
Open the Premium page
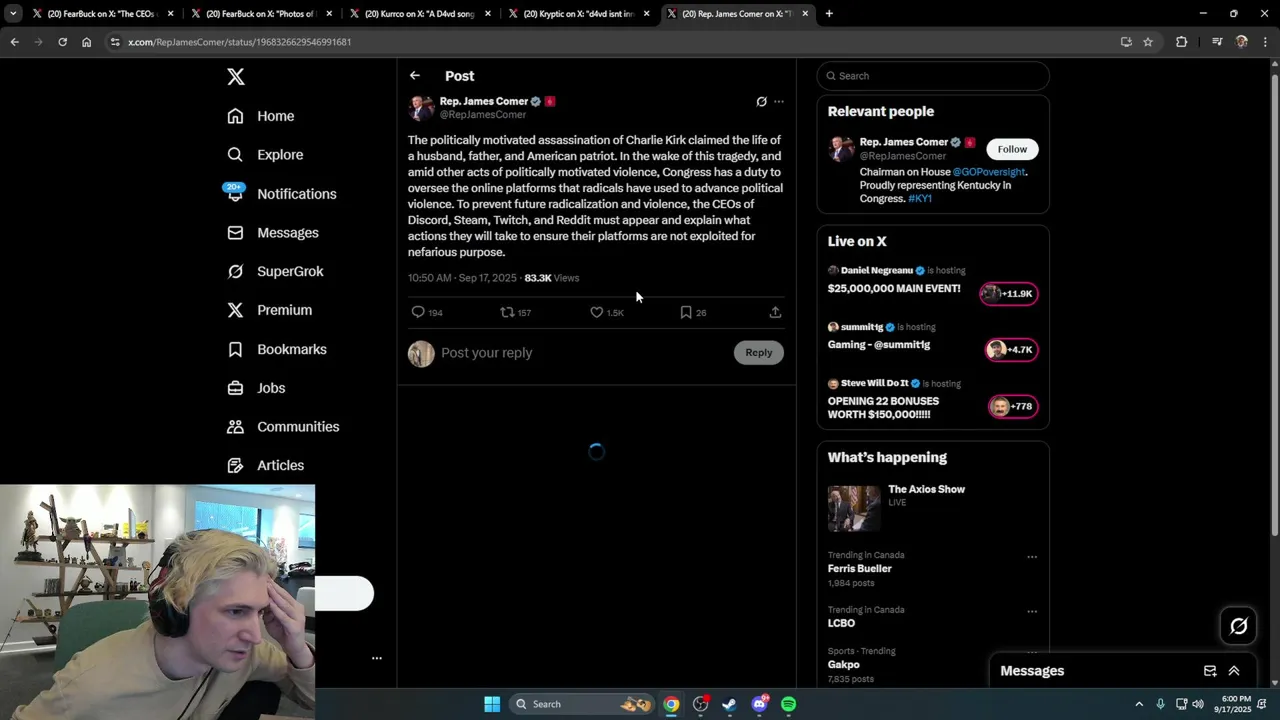[x=269, y=310]
